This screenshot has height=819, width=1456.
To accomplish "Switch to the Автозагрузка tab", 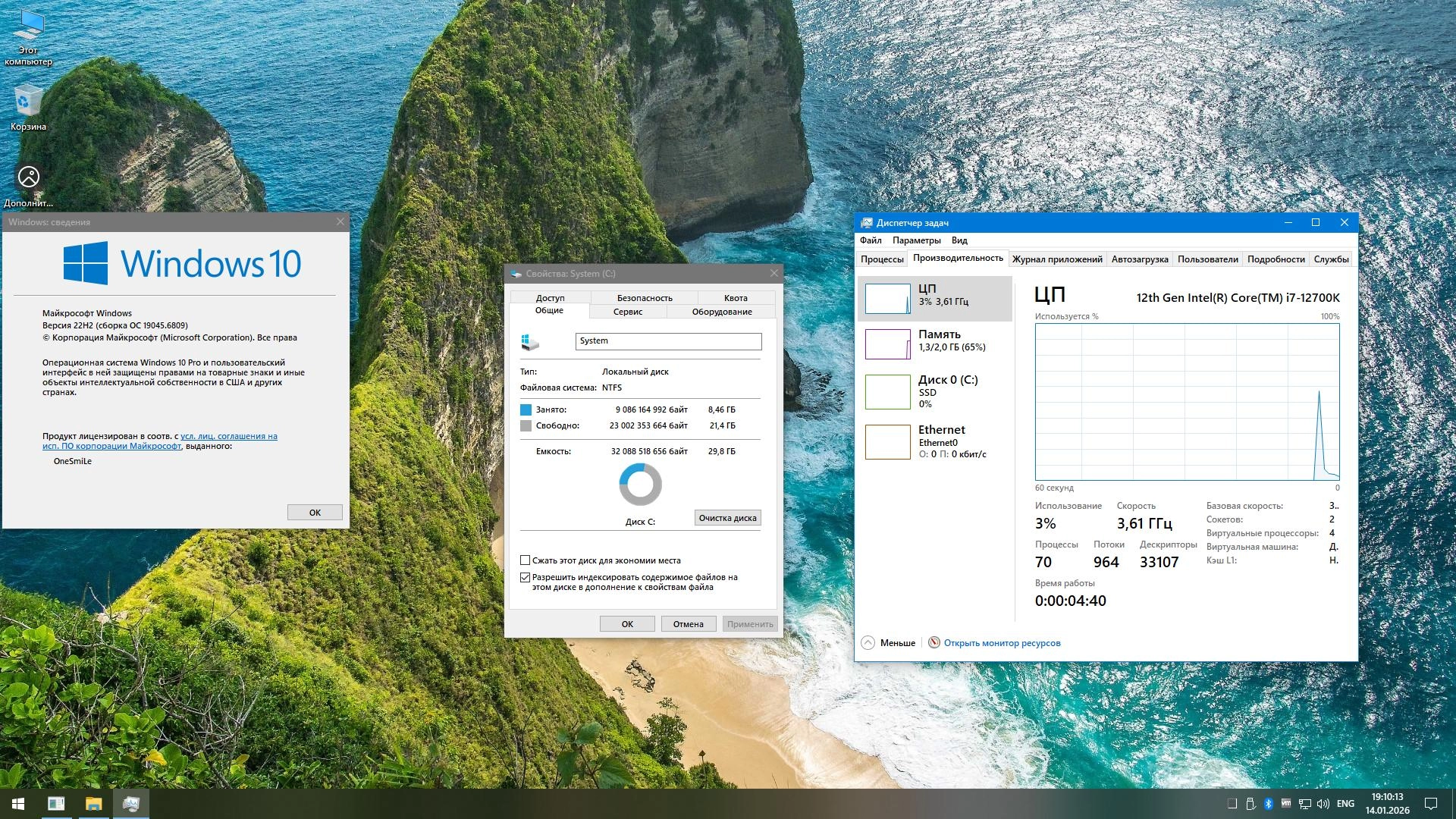I will click(1139, 259).
